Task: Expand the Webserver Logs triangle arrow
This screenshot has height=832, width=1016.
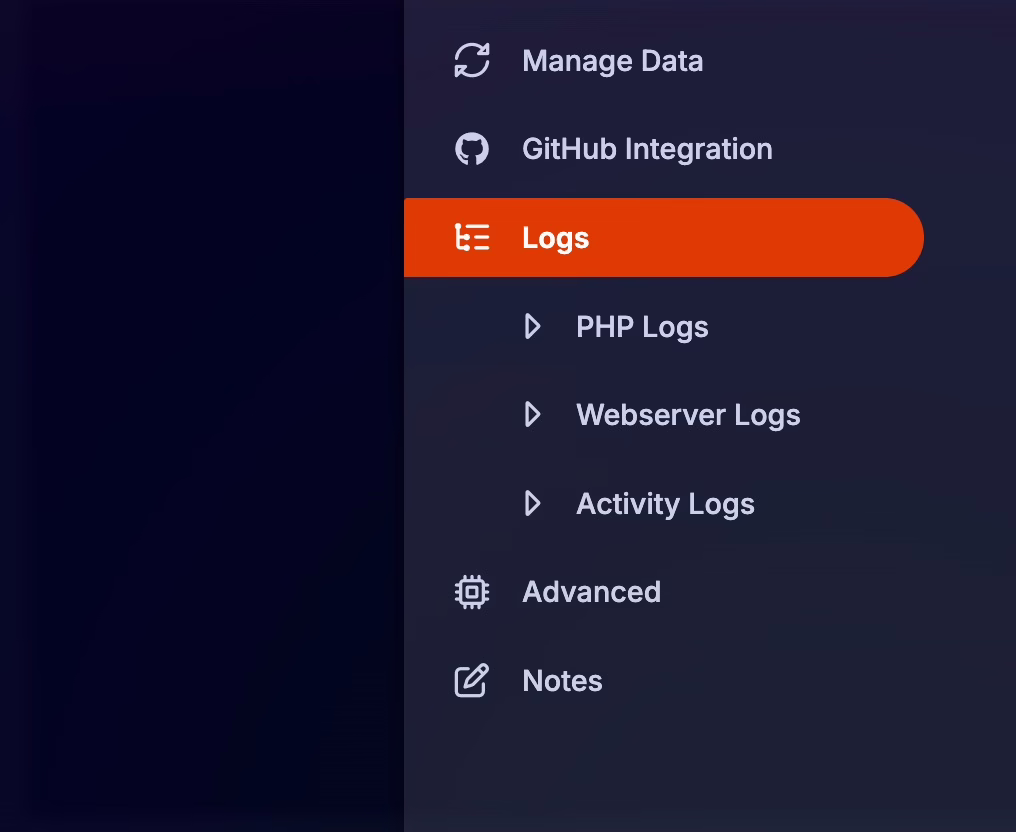Action: 533,415
